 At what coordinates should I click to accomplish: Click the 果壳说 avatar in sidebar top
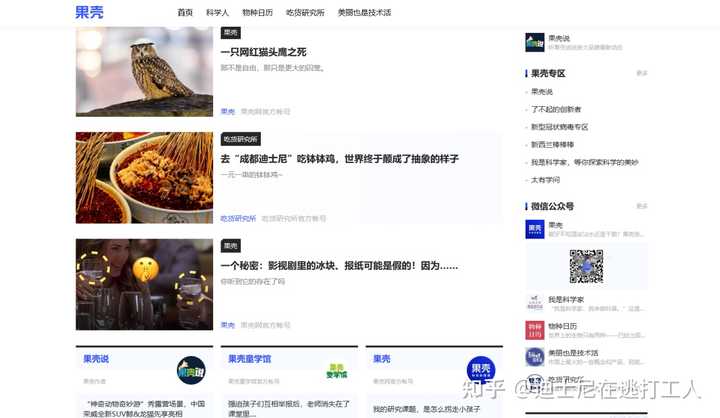pyautogui.click(x=535, y=42)
